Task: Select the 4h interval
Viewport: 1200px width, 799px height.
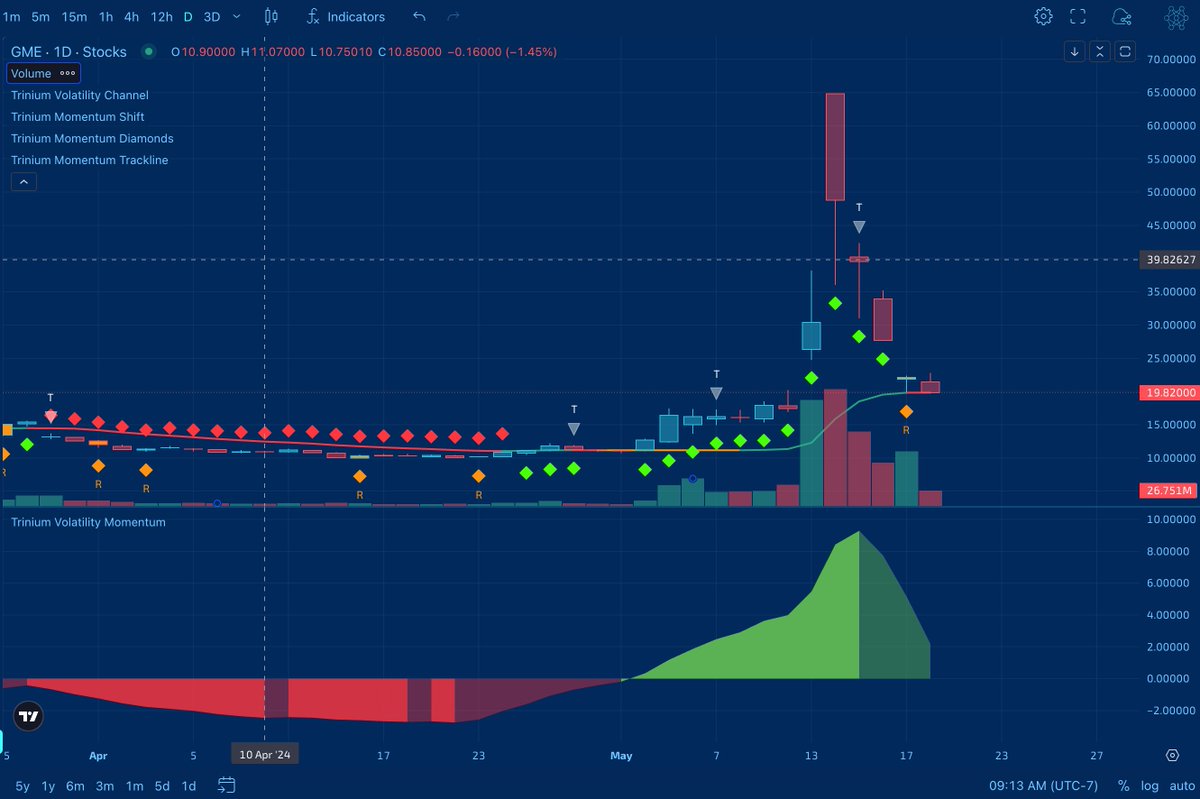Action: point(132,16)
